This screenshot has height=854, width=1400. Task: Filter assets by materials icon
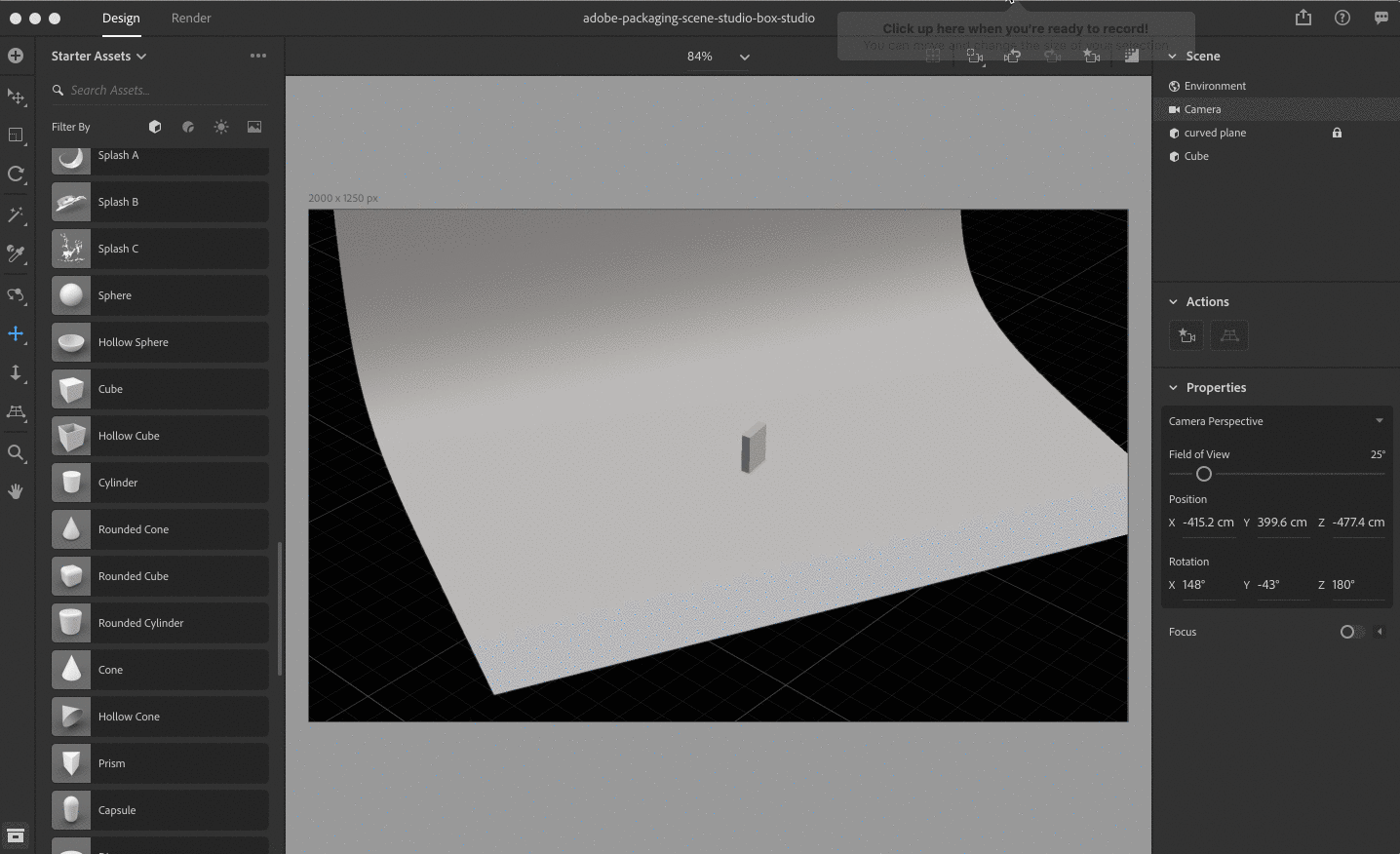(x=188, y=127)
